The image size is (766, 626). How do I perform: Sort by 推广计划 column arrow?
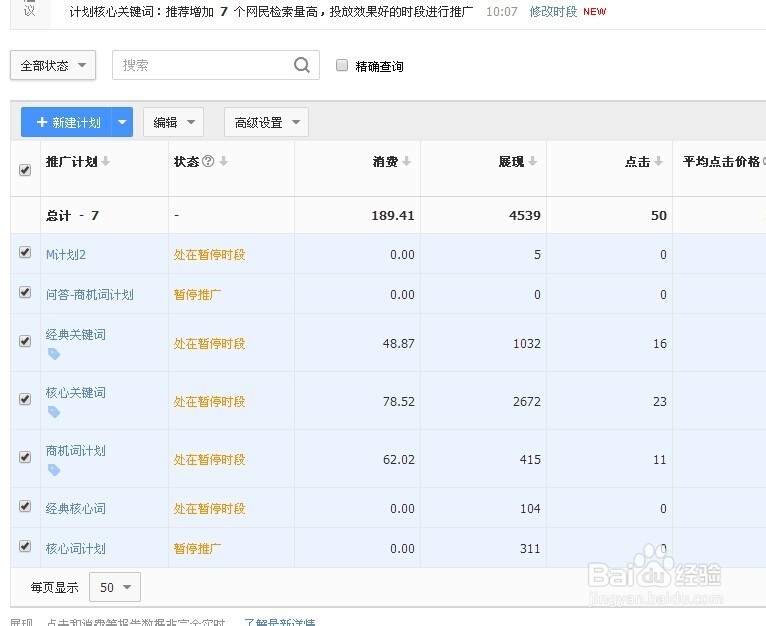[106, 161]
